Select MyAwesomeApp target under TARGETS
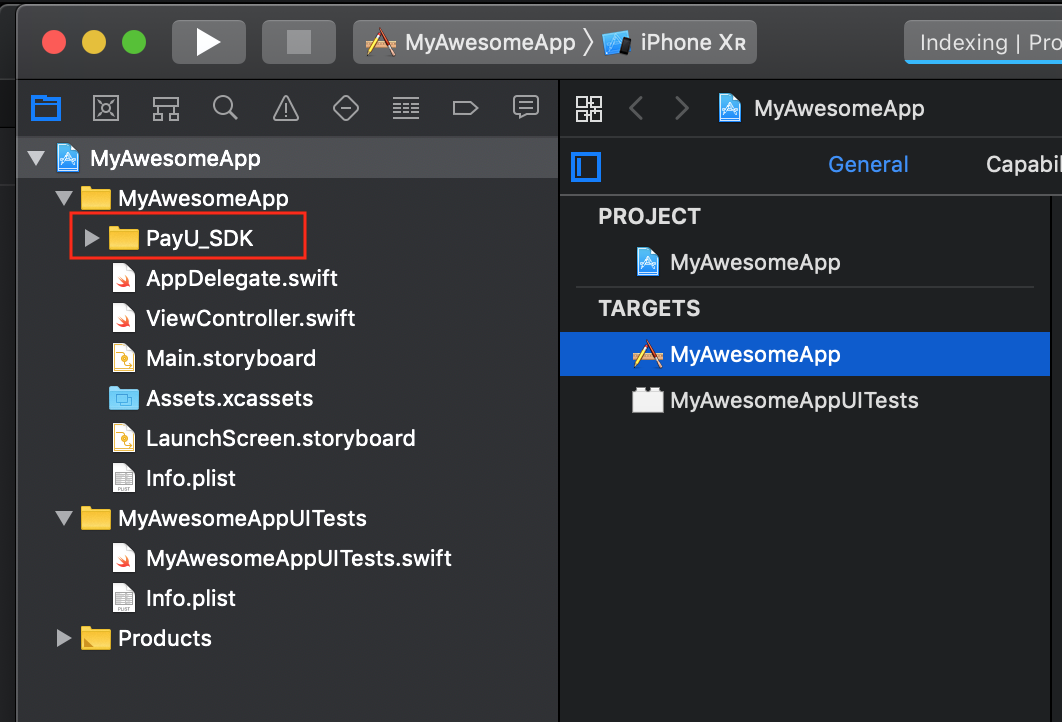This screenshot has width=1062, height=722. click(x=805, y=354)
